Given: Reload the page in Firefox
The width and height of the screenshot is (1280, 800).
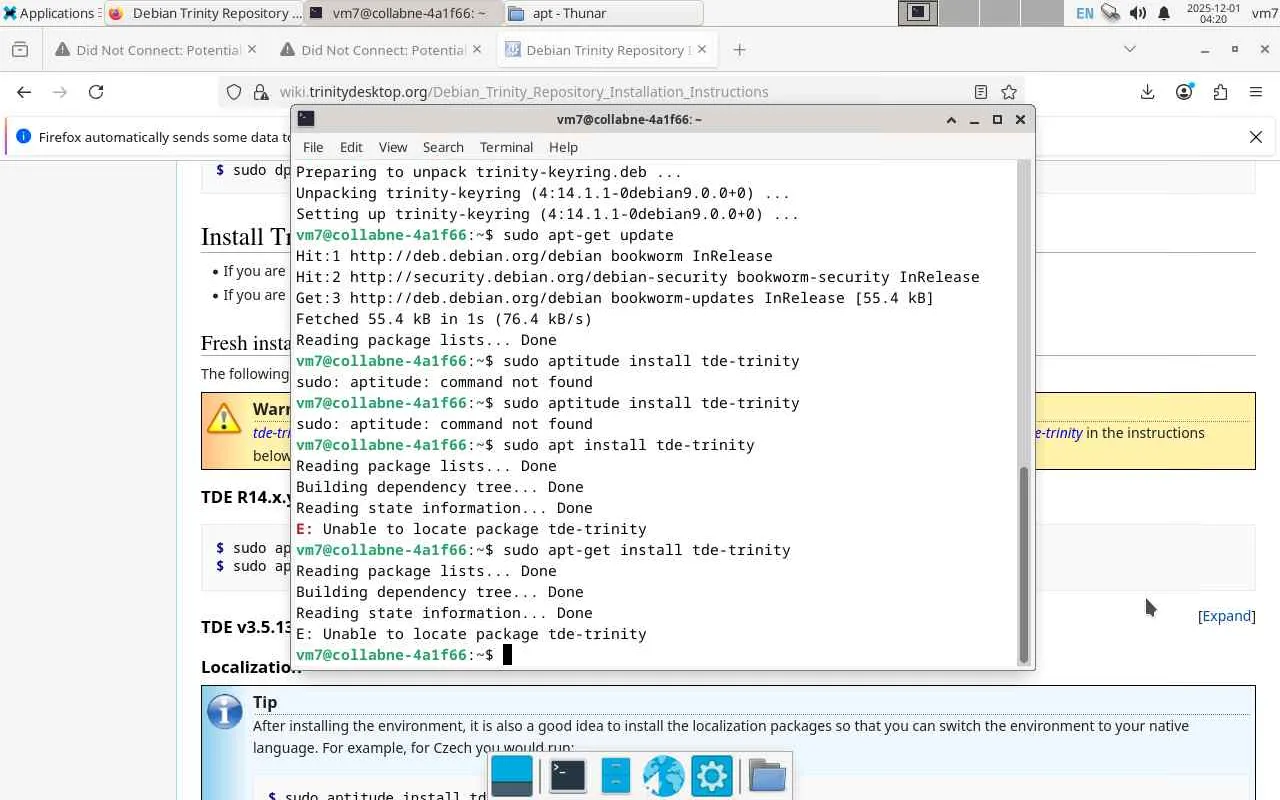Looking at the screenshot, I should coord(96,92).
